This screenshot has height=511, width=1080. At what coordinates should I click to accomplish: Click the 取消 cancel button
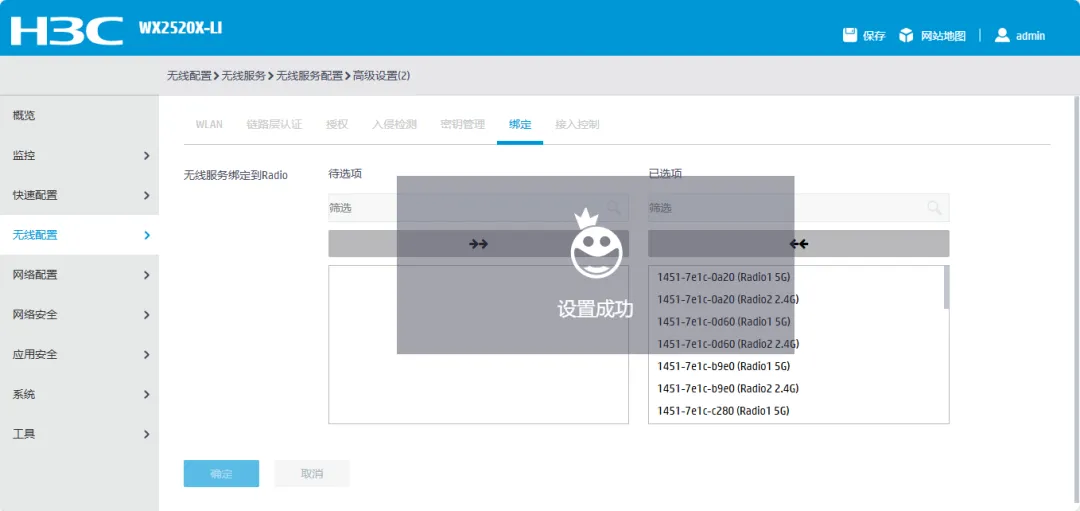[312, 474]
